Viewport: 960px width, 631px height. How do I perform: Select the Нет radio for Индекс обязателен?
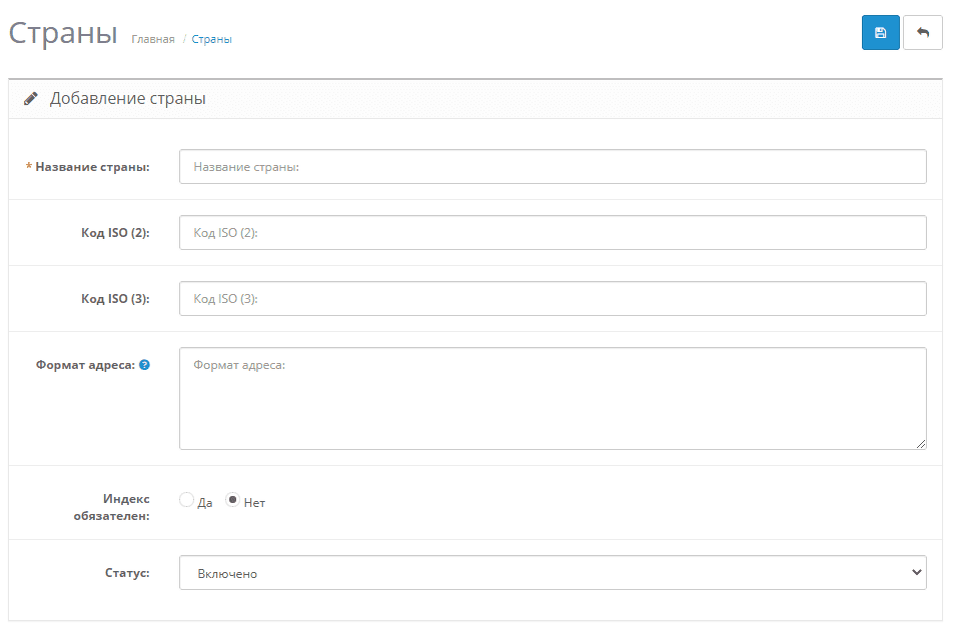[x=232, y=500]
